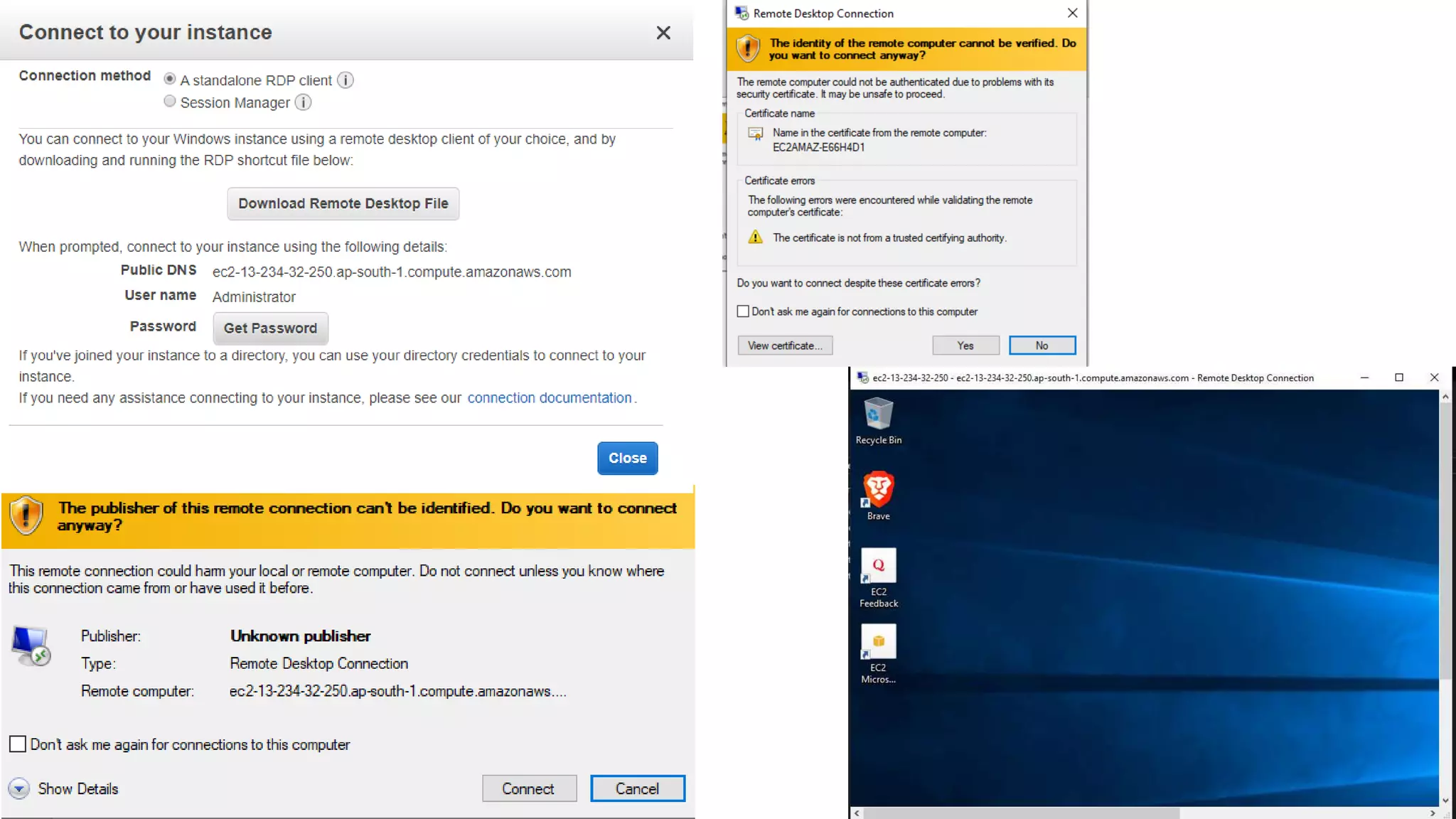Screen dimensions: 1456x819
Task: Click View certificate button
Action: click(x=784, y=346)
